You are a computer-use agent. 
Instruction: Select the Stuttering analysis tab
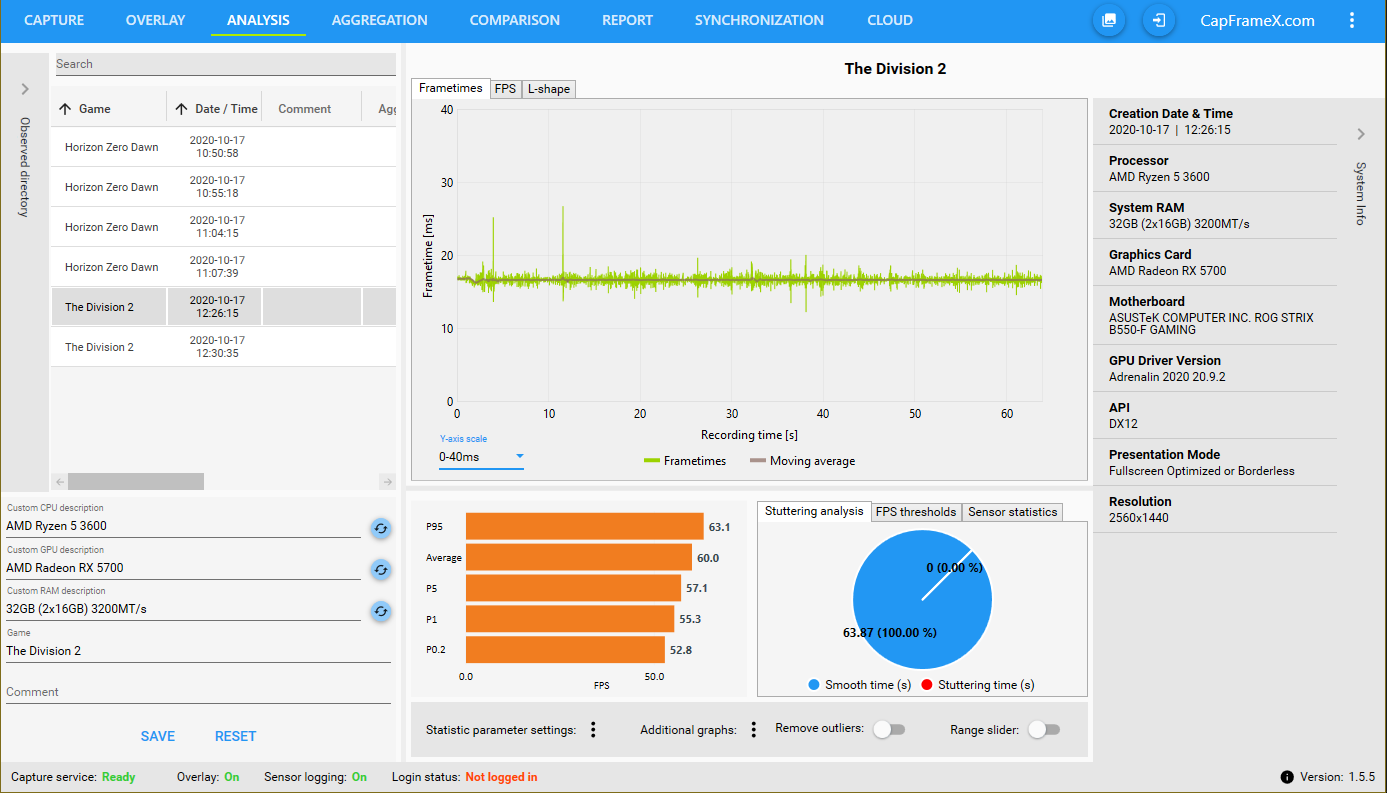click(x=814, y=511)
